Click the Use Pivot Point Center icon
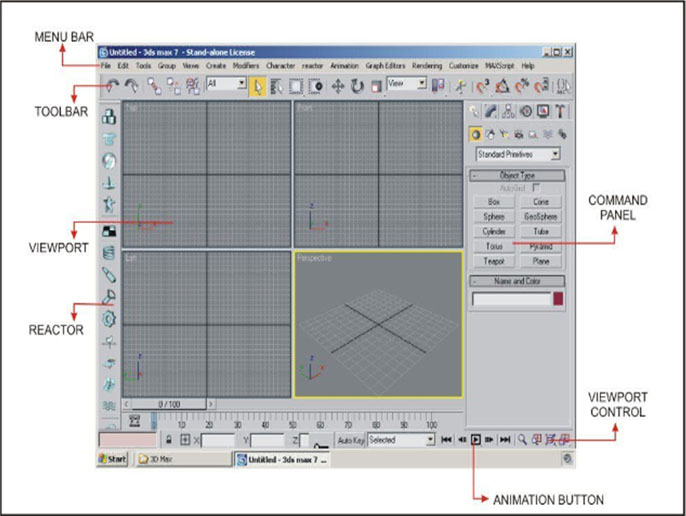The image size is (686, 516). [x=438, y=86]
